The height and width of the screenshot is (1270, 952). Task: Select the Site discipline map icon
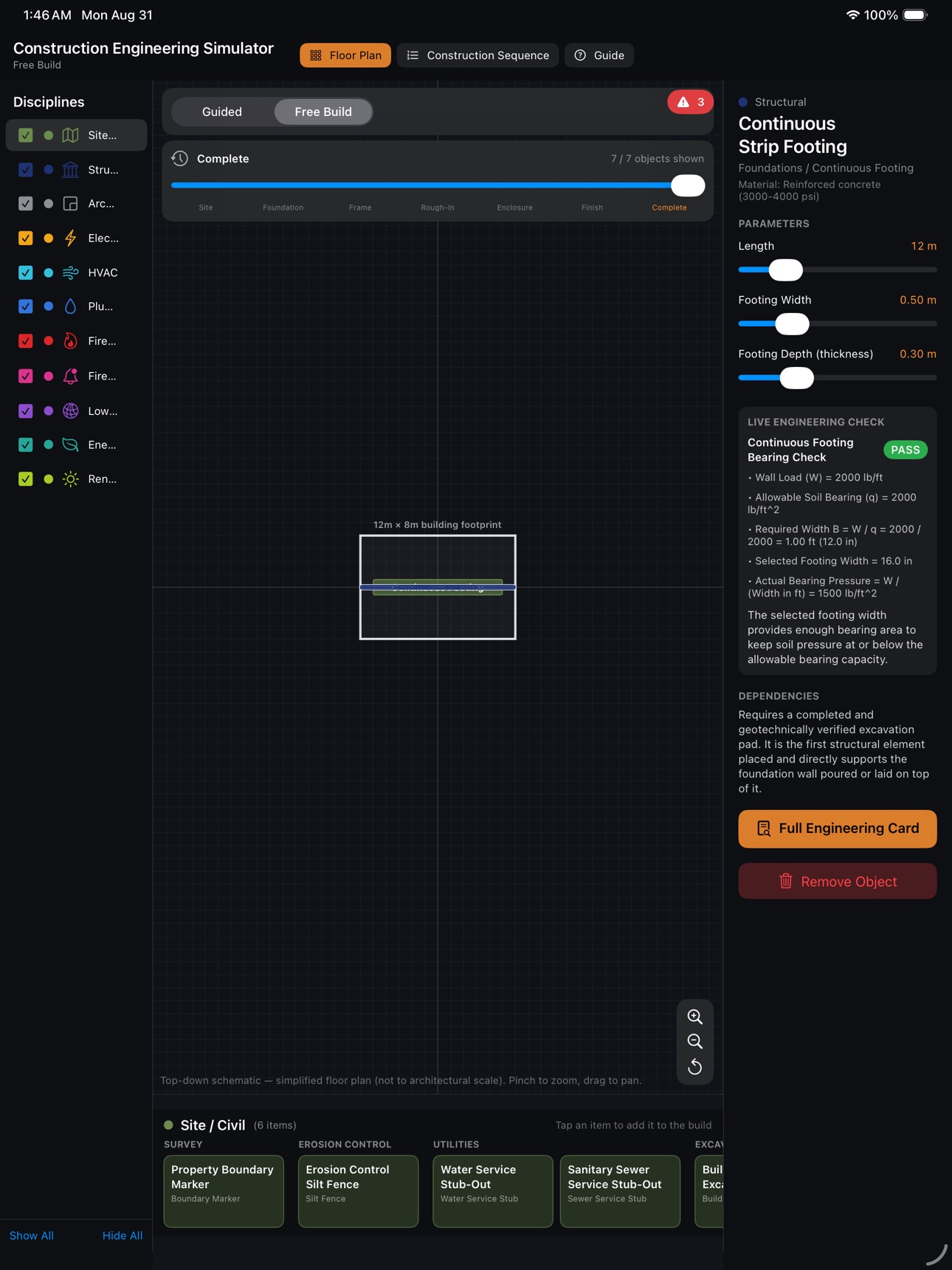(70, 135)
